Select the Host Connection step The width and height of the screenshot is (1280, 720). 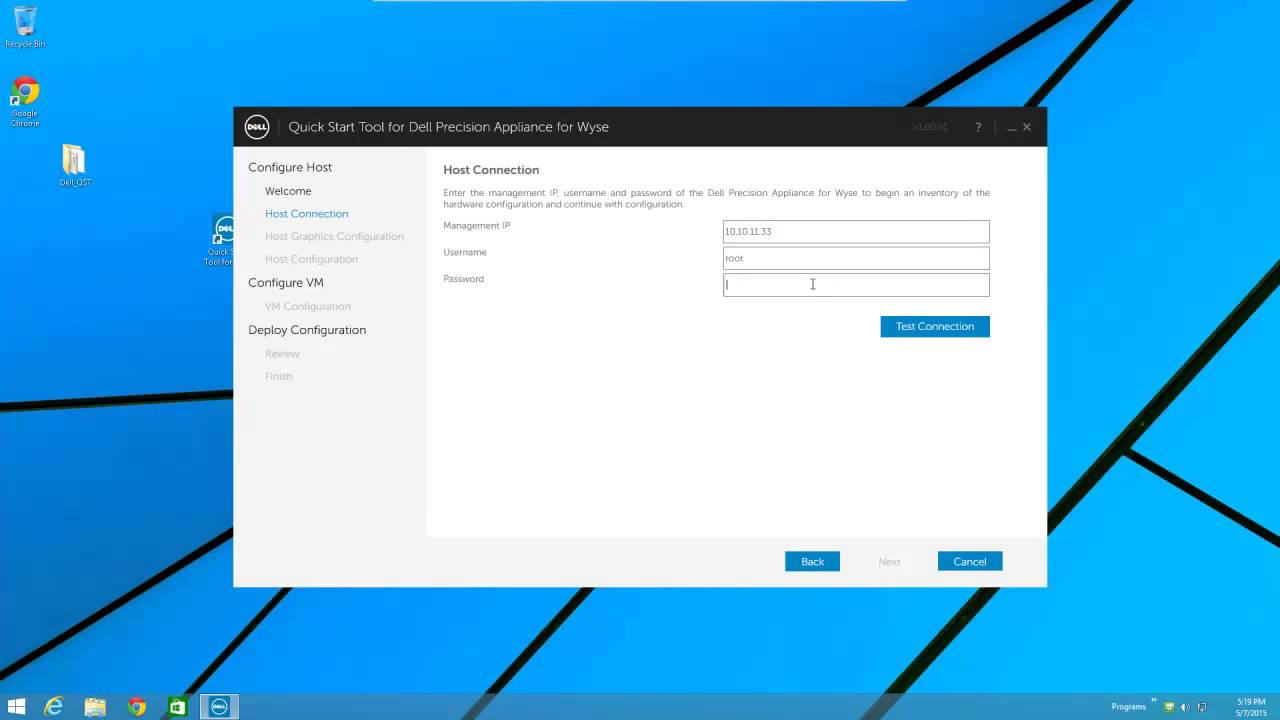[x=306, y=214]
